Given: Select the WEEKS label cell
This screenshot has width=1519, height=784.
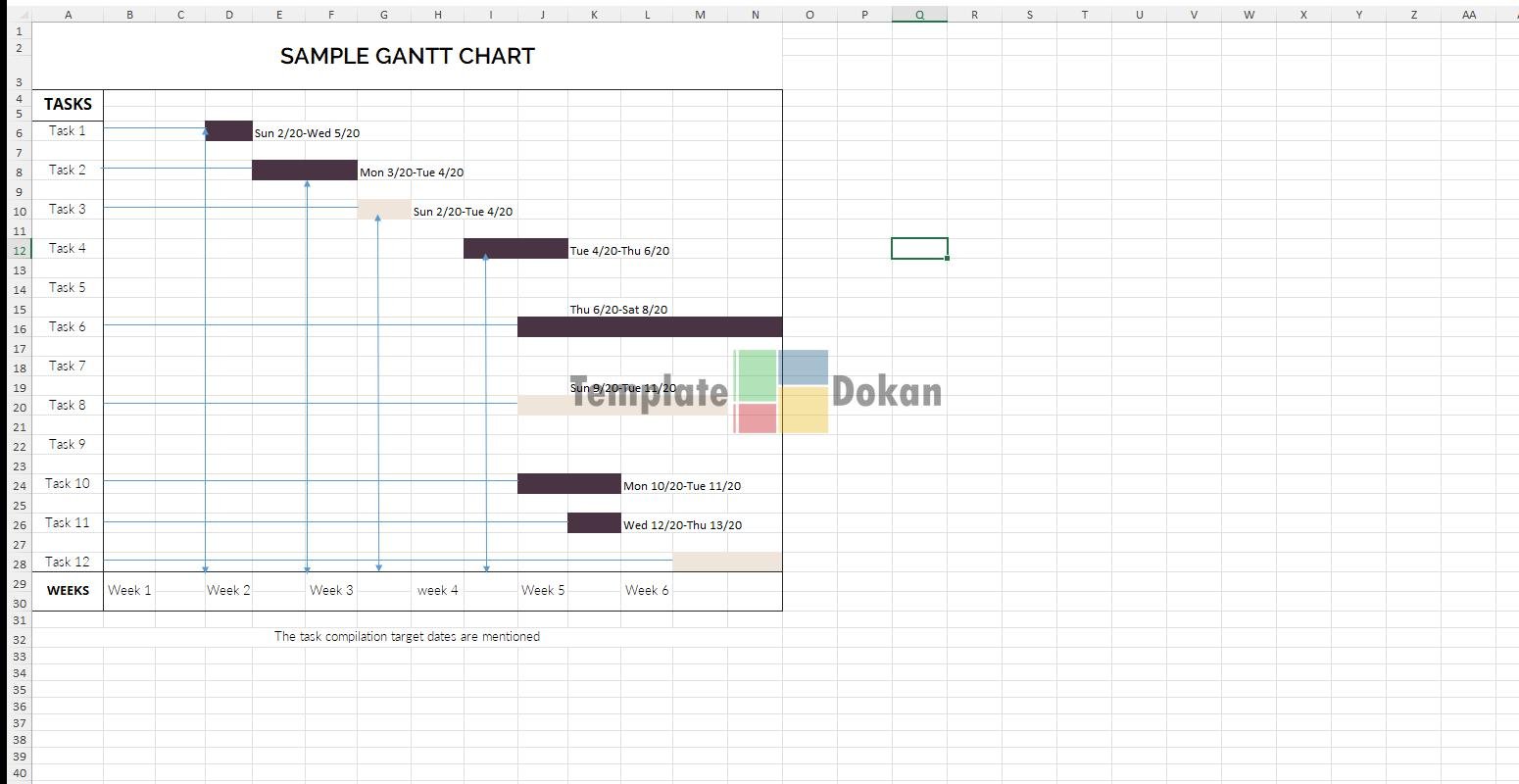Looking at the screenshot, I should (x=68, y=591).
